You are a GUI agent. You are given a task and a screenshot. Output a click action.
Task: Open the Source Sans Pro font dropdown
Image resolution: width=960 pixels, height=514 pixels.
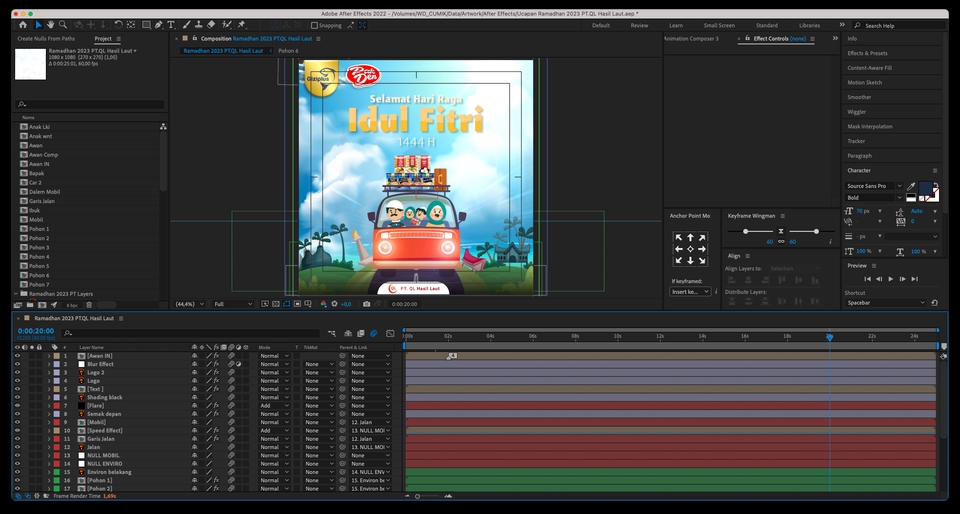click(x=874, y=186)
